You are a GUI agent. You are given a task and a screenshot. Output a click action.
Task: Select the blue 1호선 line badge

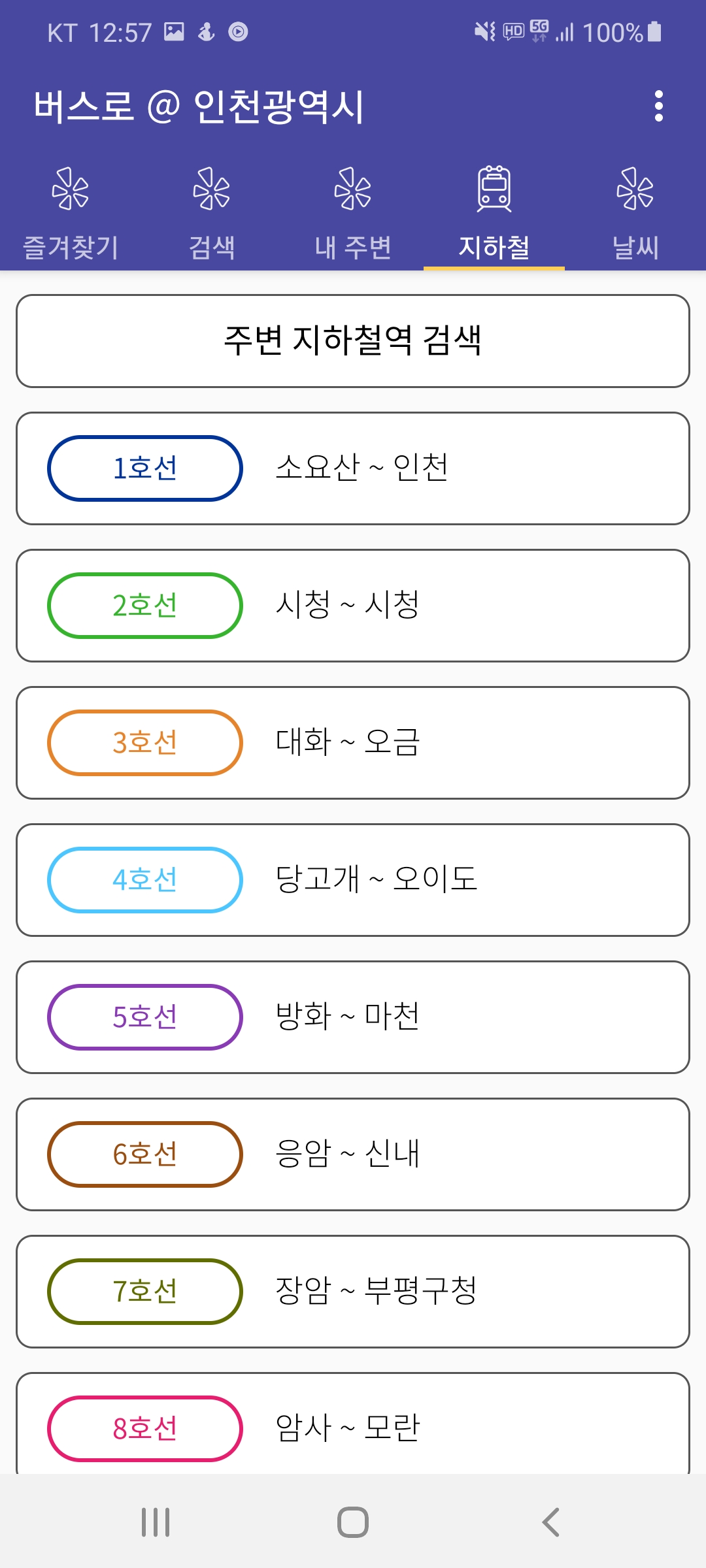click(x=145, y=468)
